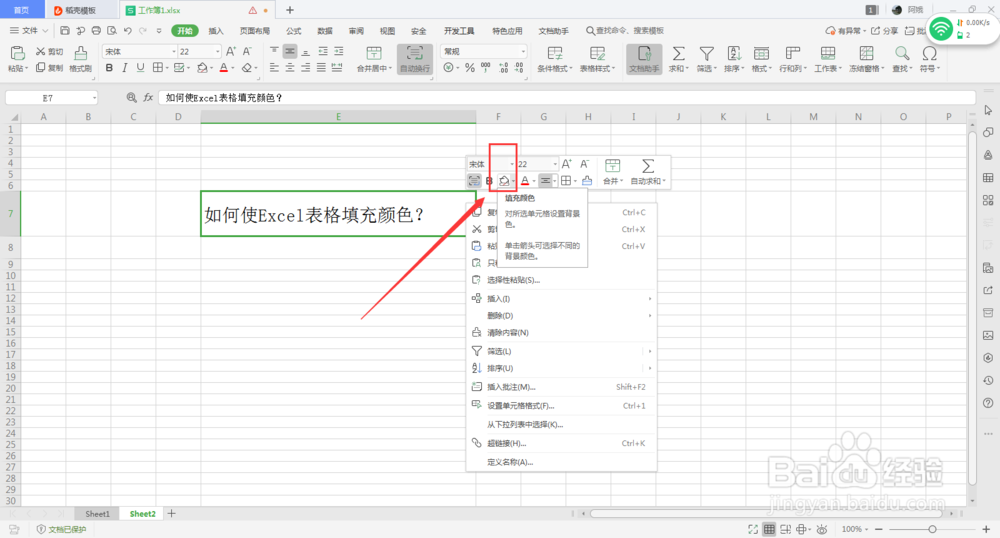Open the ribbon font size 22 dropdown

click(x=217, y=52)
